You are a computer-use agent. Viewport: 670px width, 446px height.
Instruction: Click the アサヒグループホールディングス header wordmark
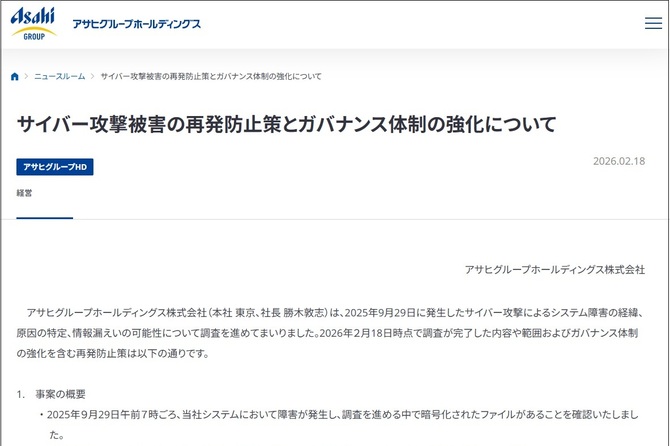pyautogui.click(x=136, y=24)
